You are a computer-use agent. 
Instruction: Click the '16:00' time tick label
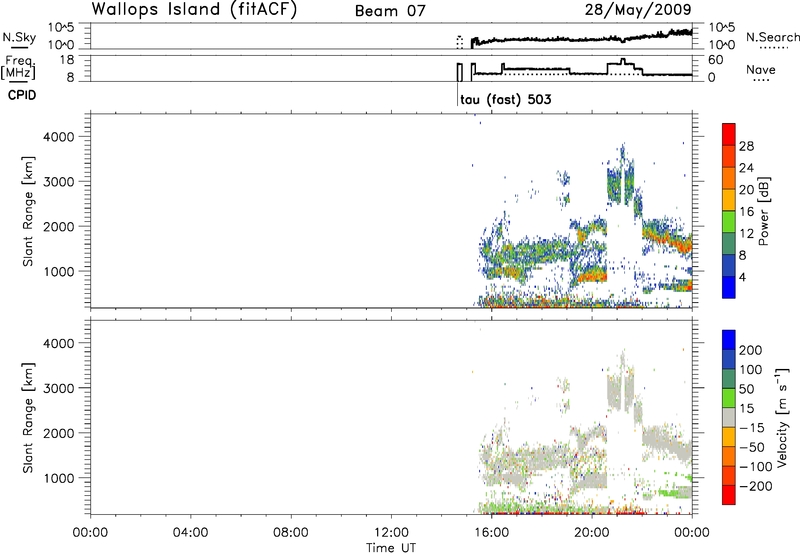point(491,533)
